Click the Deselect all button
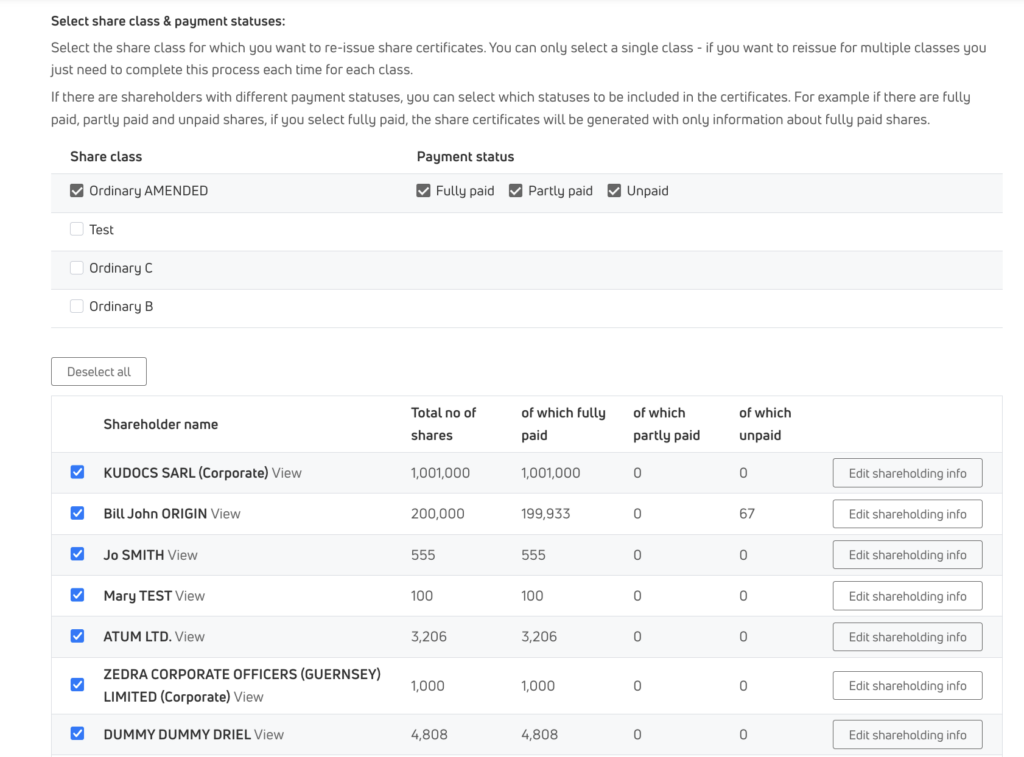The image size is (1024, 757). click(x=99, y=372)
